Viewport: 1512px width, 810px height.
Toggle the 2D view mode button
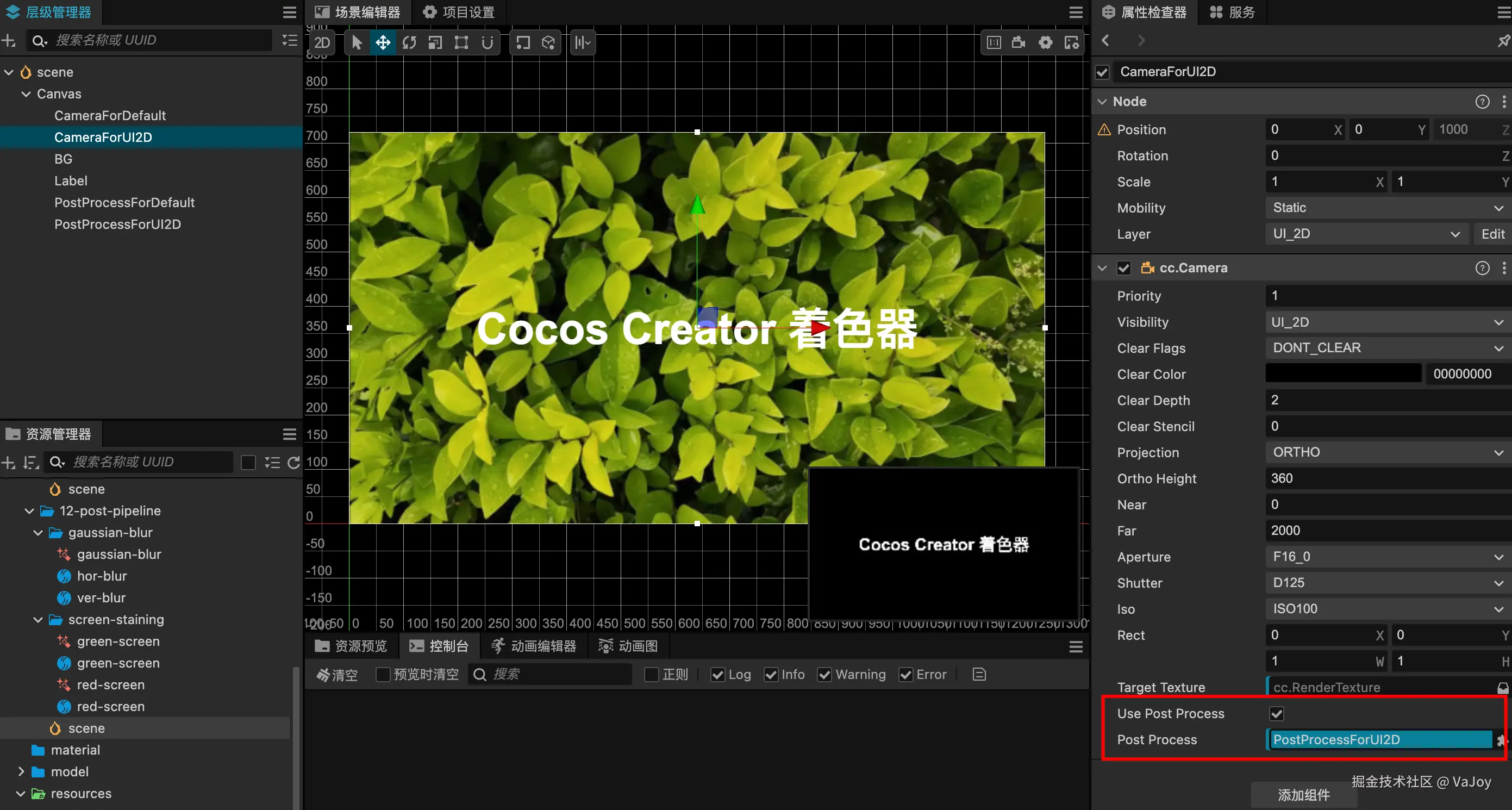coord(322,42)
